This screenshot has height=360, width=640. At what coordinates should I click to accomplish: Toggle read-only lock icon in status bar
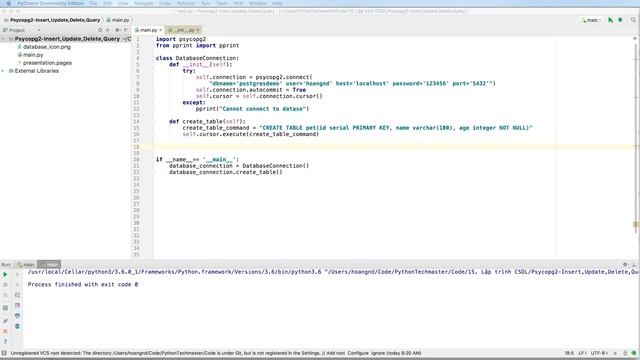coord(616,353)
